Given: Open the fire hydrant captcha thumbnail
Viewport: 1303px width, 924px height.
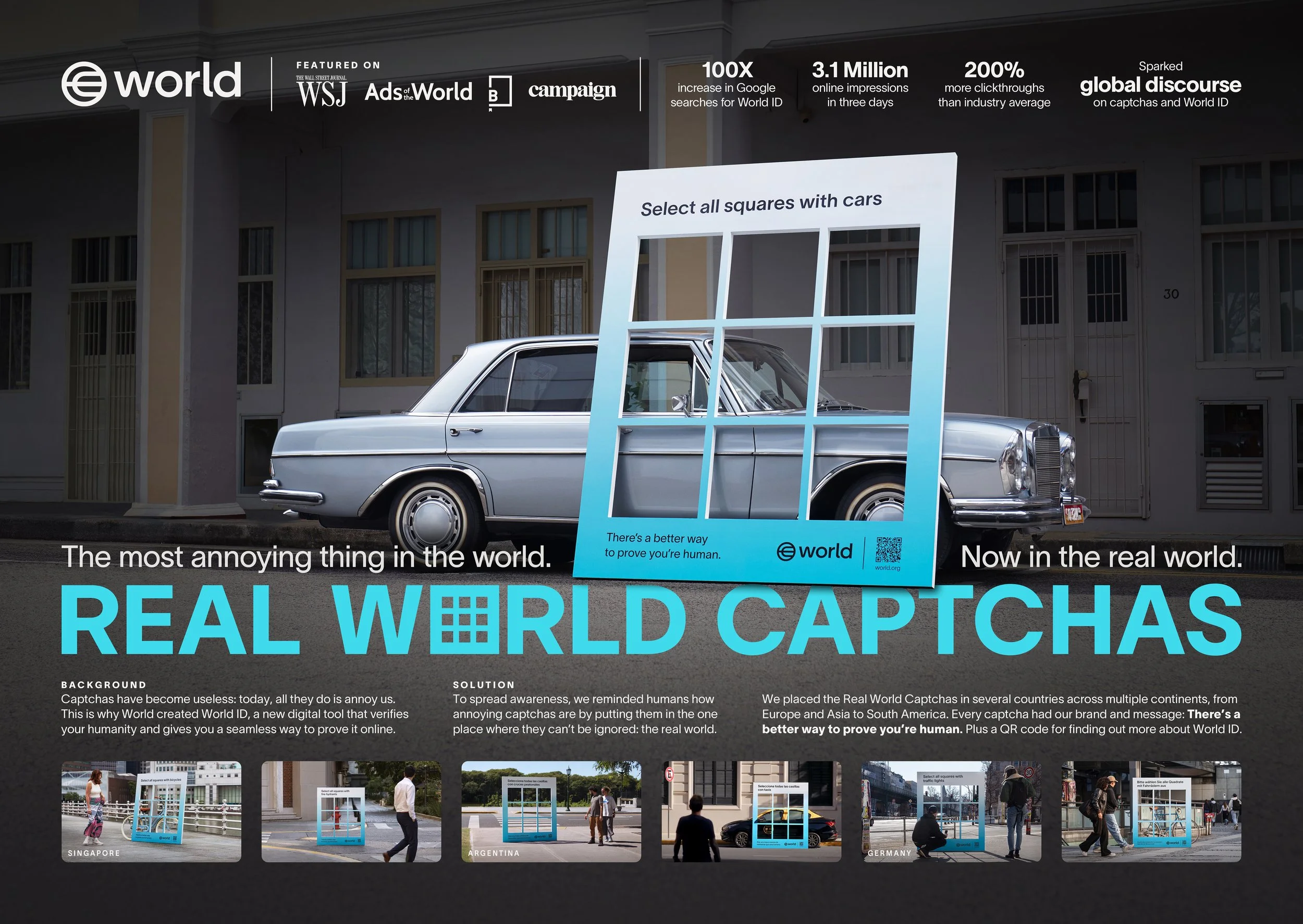Looking at the screenshot, I should coord(351,811).
